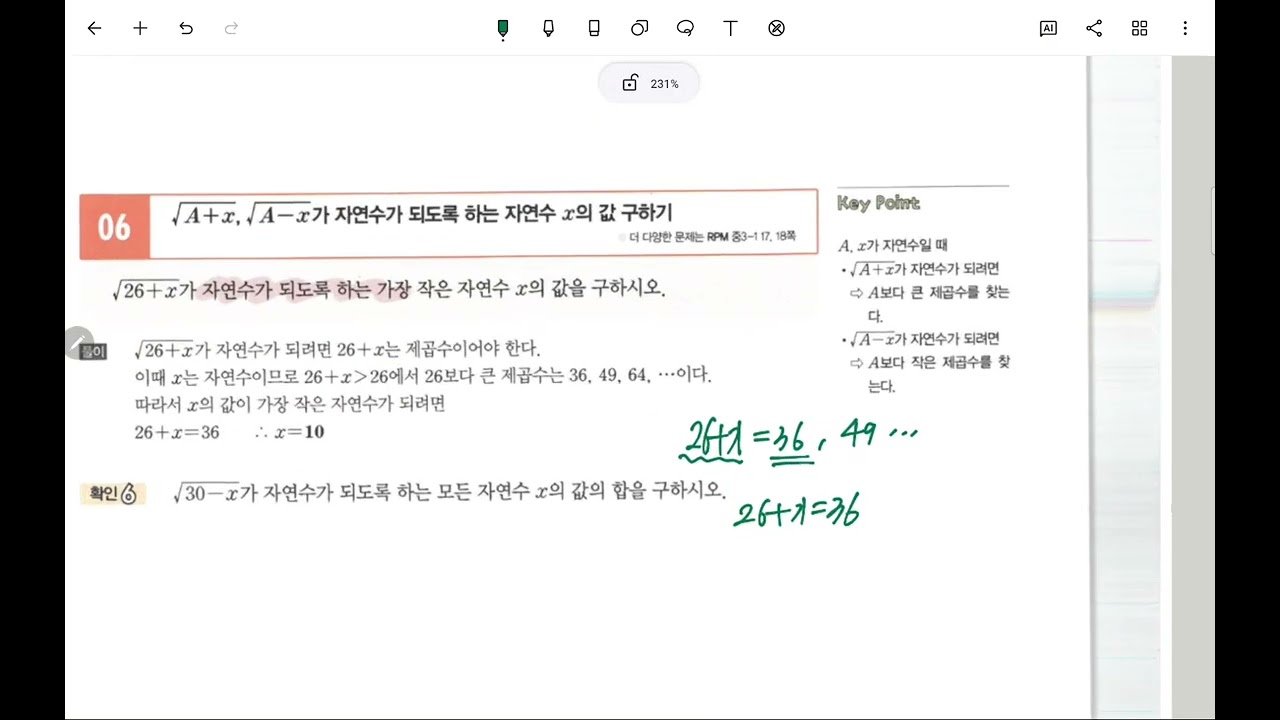Open the AI features button
The height and width of the screenshot is (720, 1280).
click(x=1048, y=28)
